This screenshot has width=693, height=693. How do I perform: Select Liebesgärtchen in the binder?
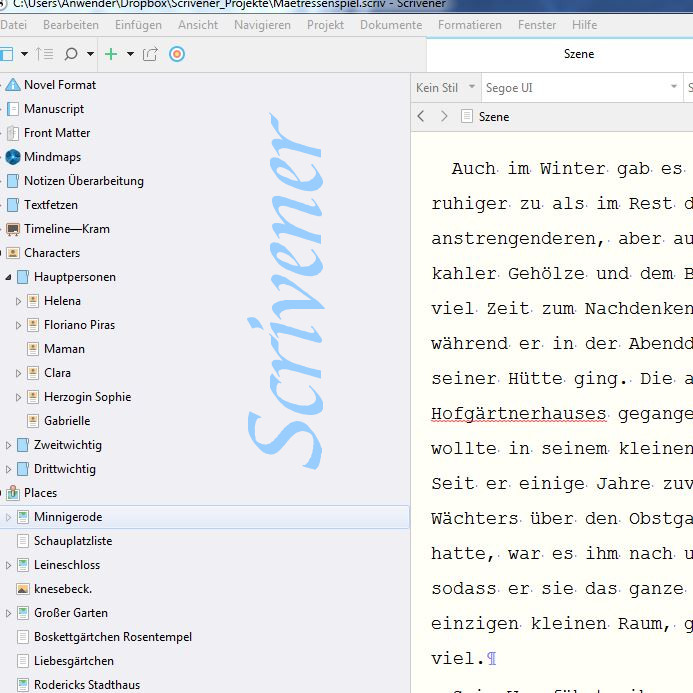pyautogui.click(x=74, y=661)
